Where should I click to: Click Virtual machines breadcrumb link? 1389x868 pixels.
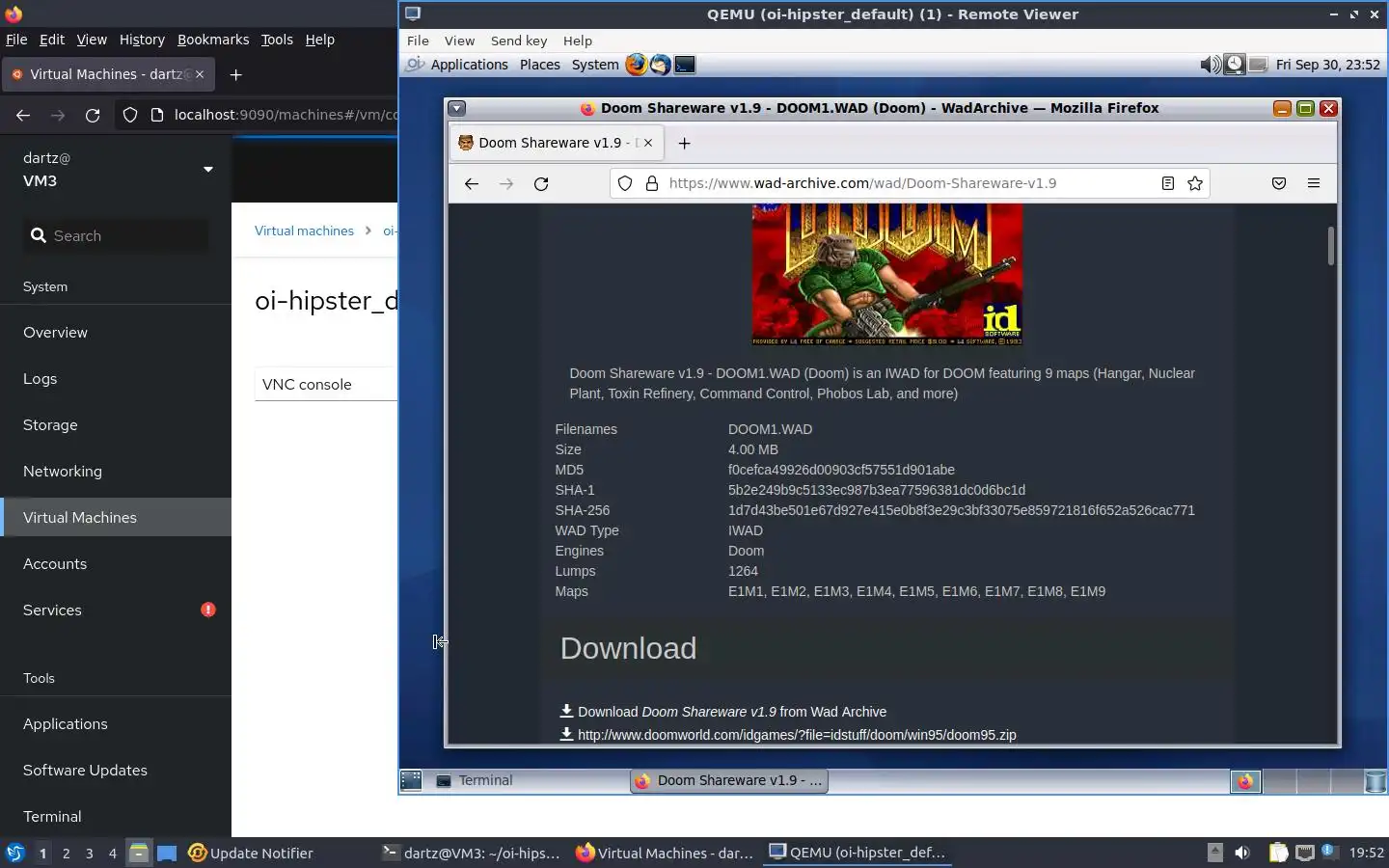click(x=304, y=231)
